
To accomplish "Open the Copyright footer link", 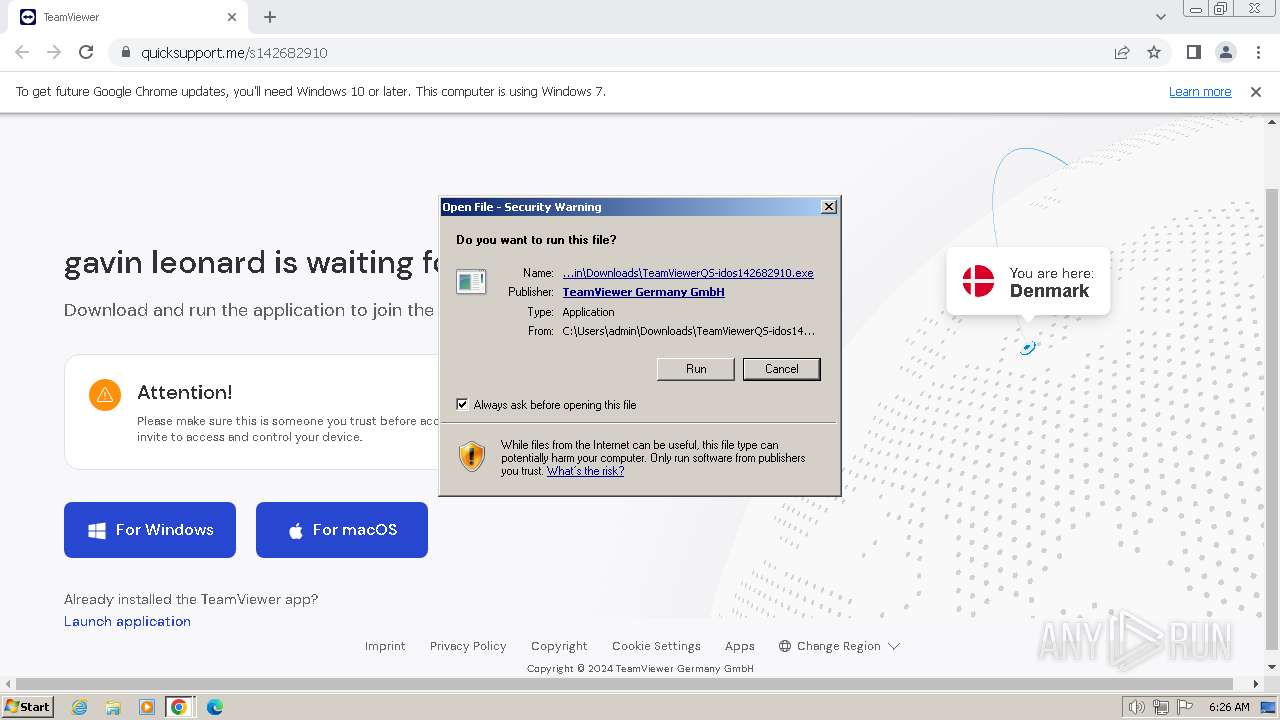I will coord(559,646).
